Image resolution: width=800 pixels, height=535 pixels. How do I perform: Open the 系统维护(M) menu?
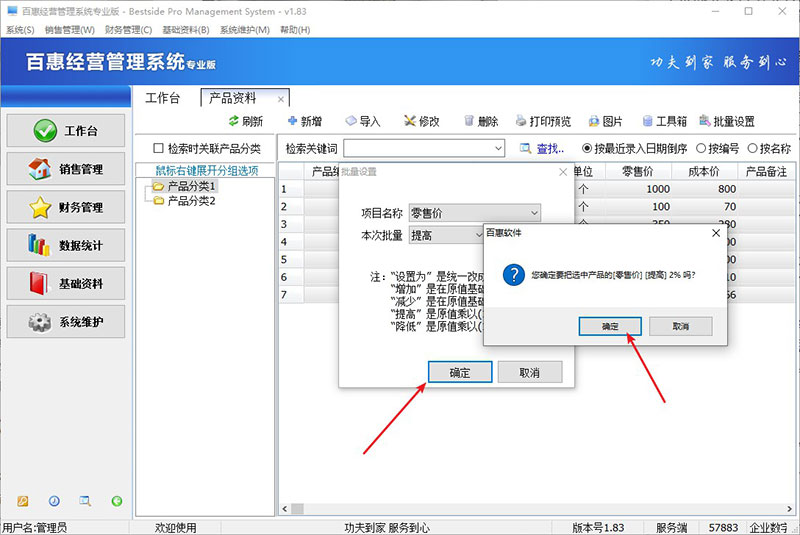(245, 30)
